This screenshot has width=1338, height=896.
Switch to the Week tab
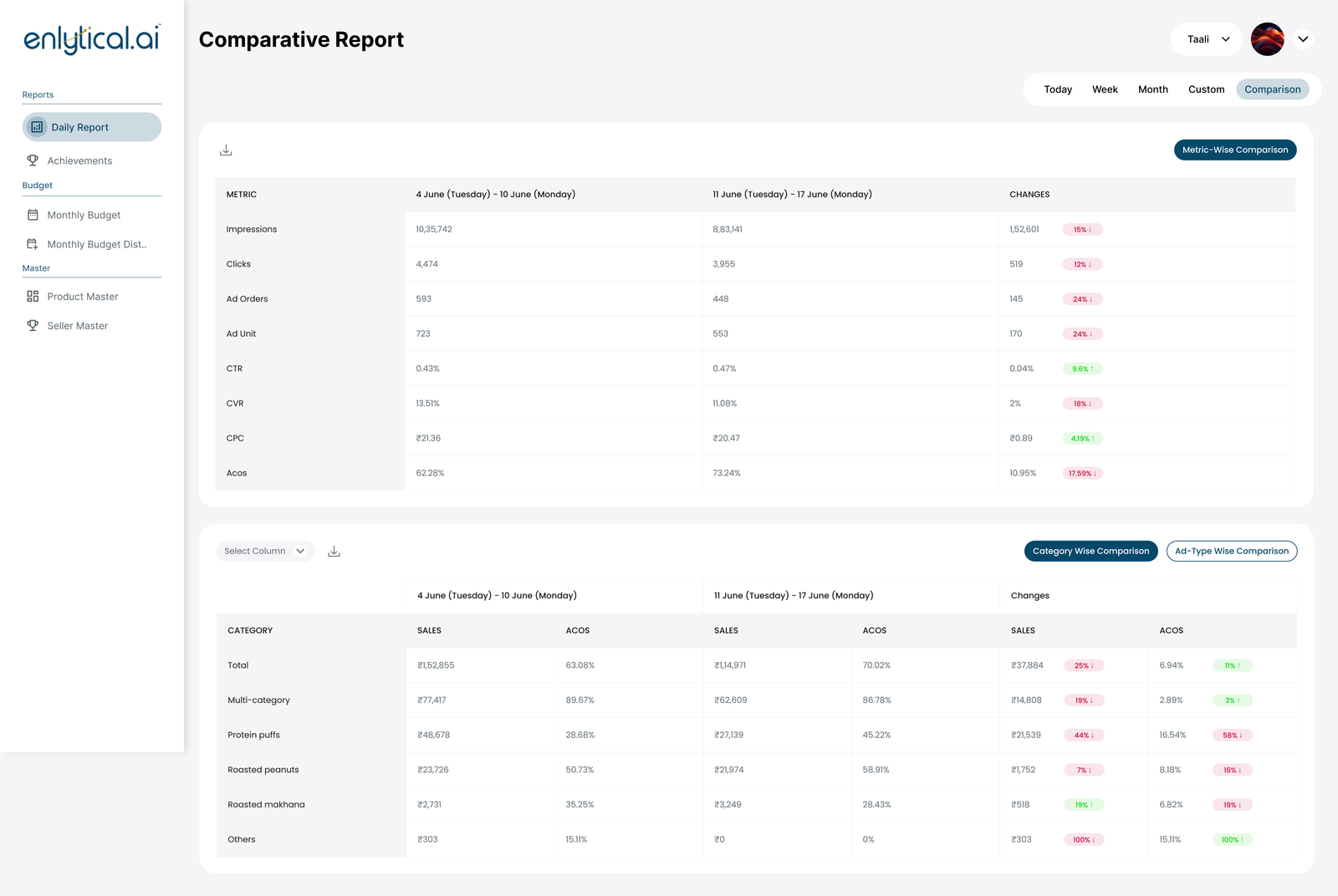[x=1105, y=89]
